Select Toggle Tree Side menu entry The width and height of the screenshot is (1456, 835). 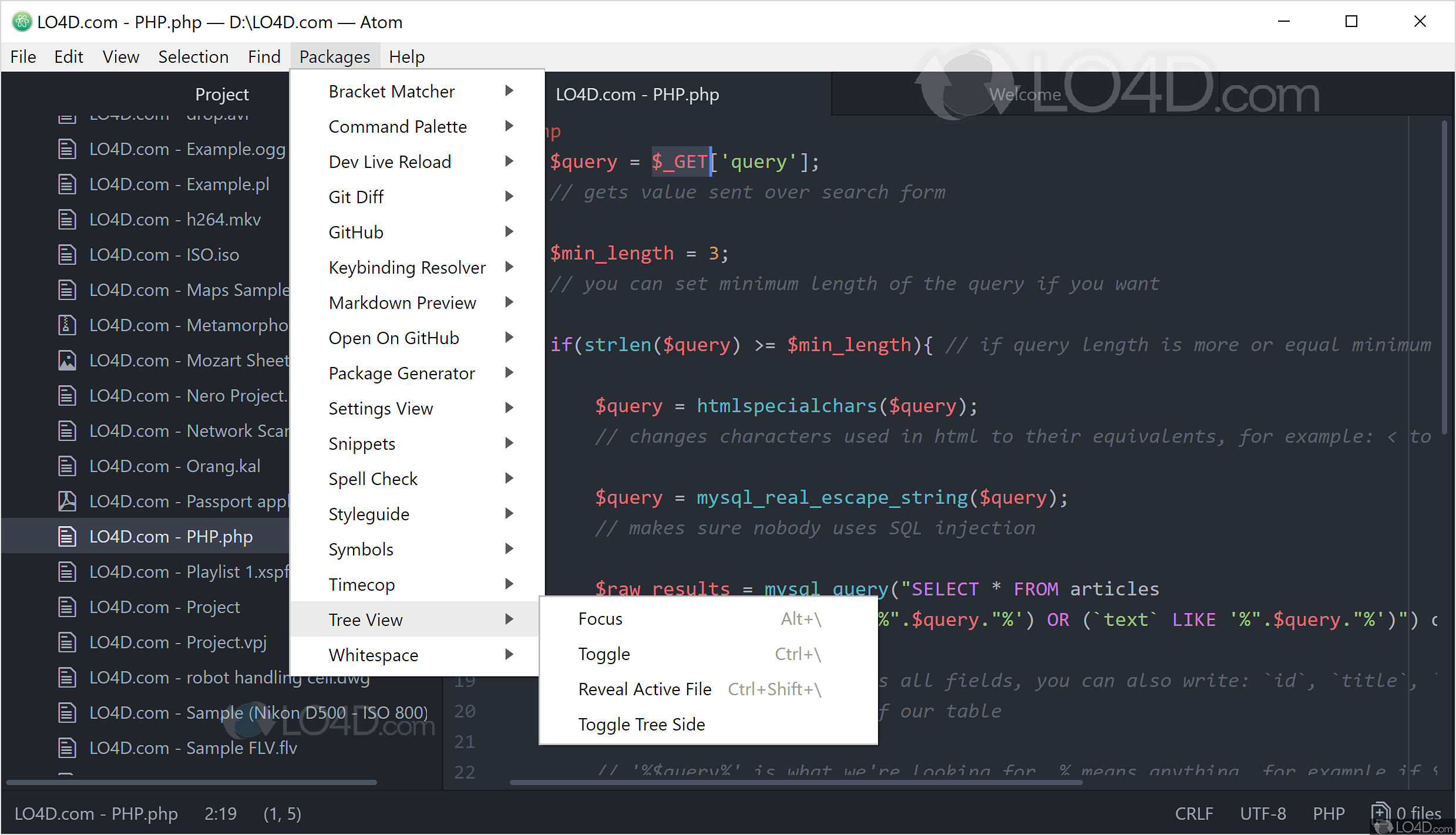(708, 725)
